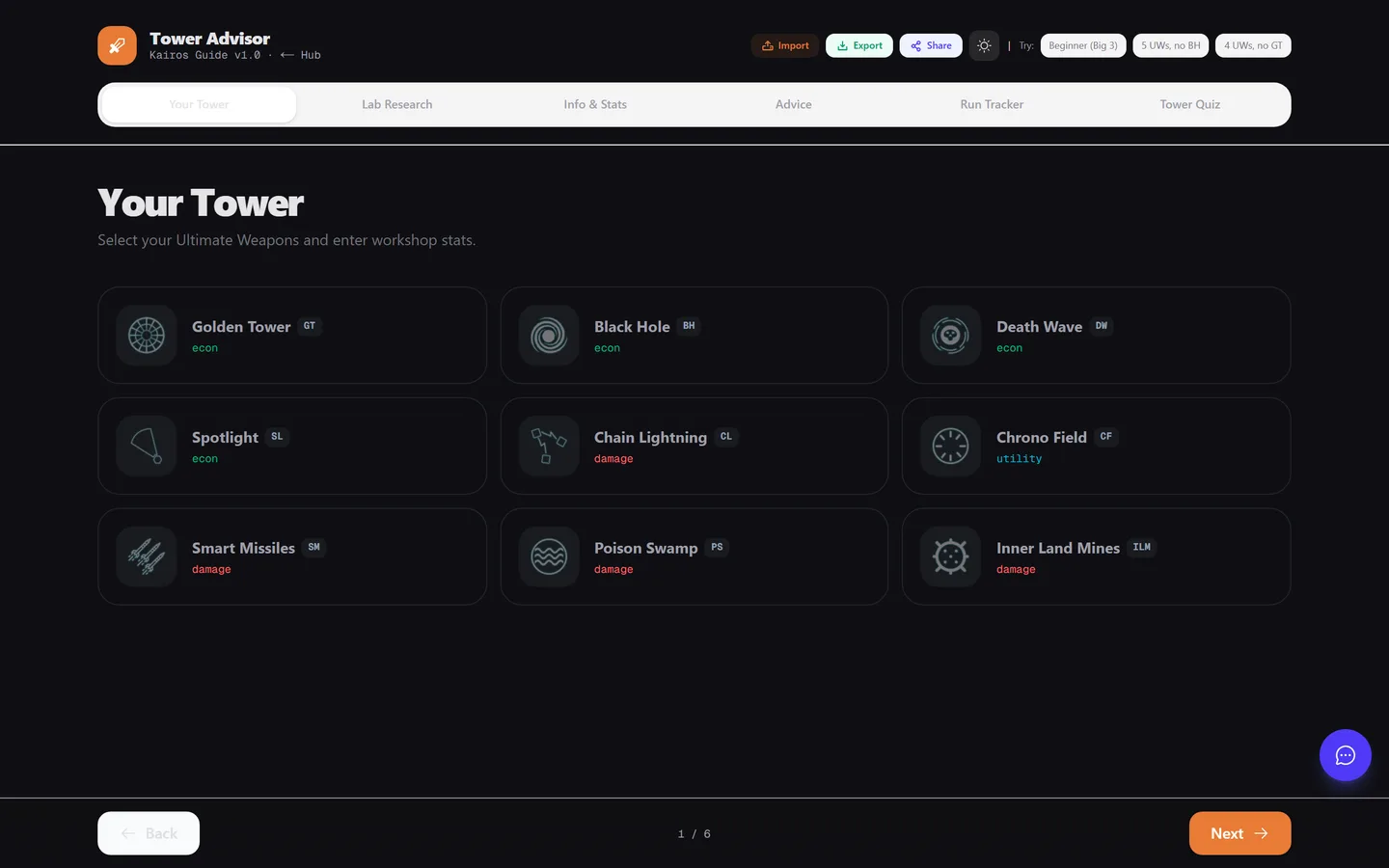
Task: Click the Smart Missiles rockets icon
Action: click(147, 556)
